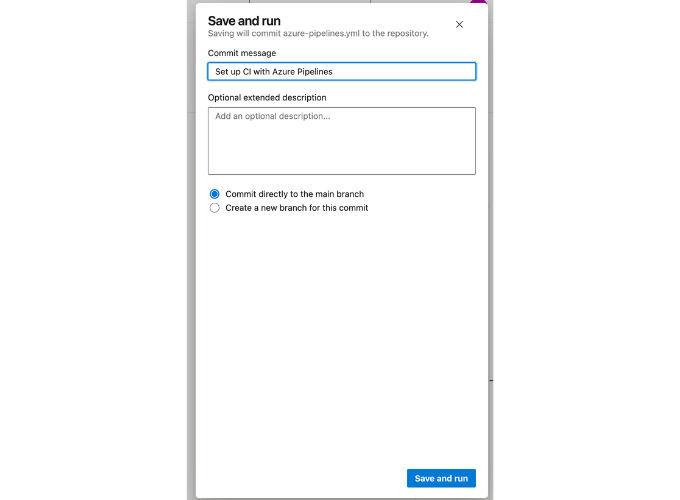The width and height of the screenshot is (680, 500).
Task: Focus the optional extended description text area
Action: coord(342,141)
